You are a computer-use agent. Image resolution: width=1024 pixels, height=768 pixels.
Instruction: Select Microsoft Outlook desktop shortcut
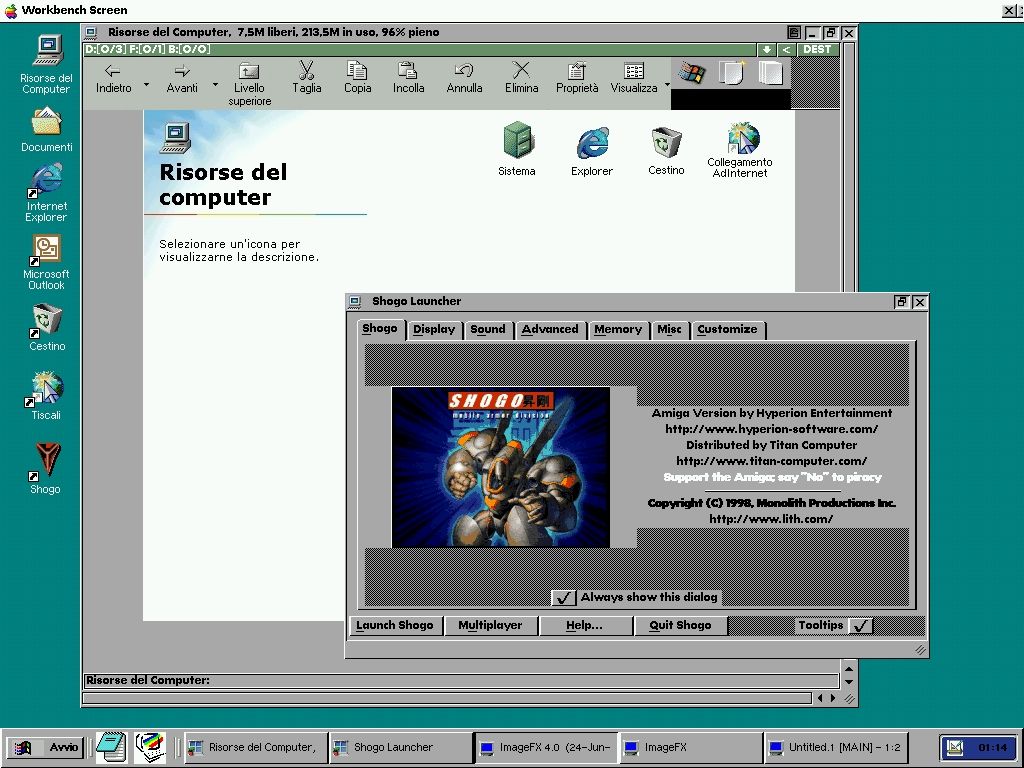tap(45, 249)
